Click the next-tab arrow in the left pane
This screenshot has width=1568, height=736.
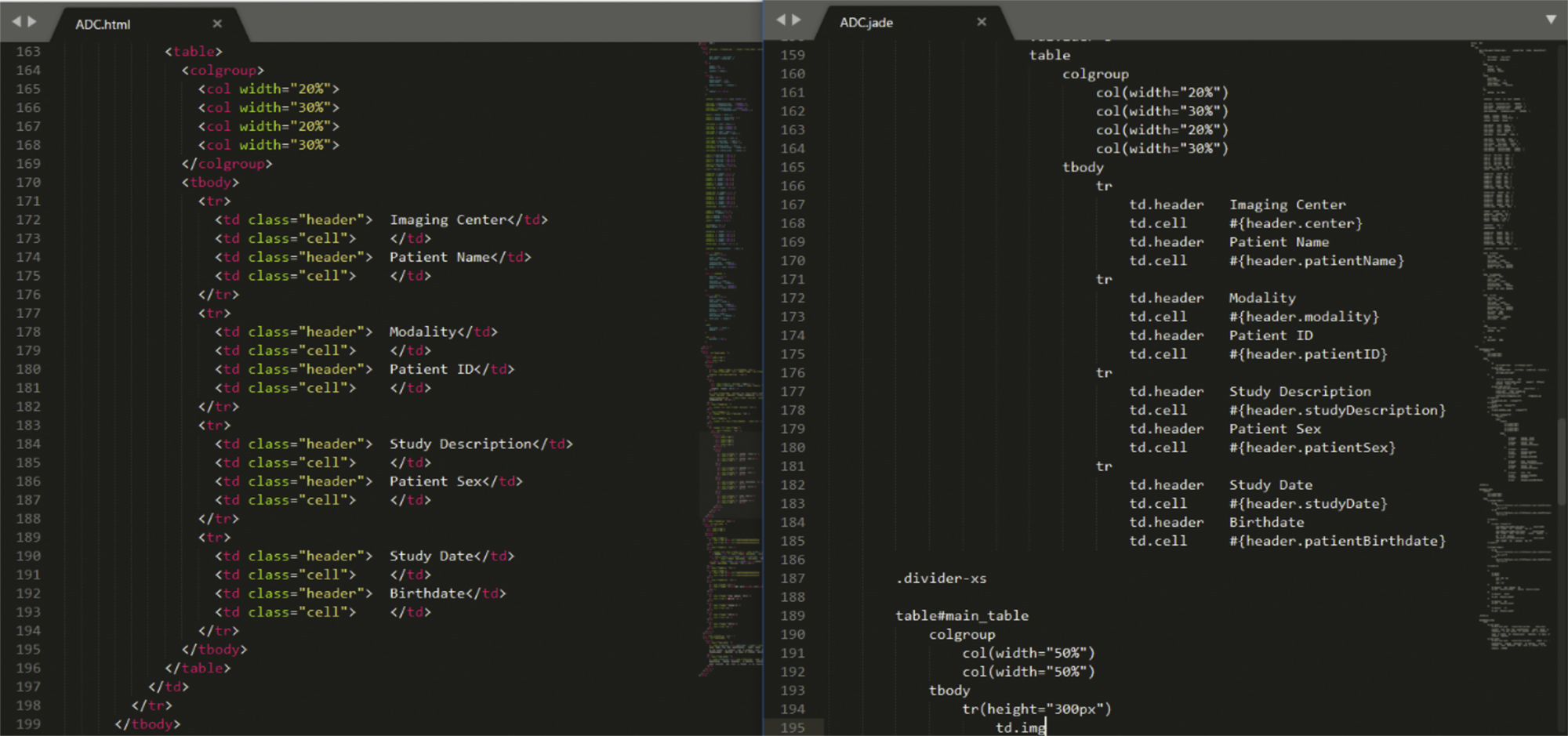pos(32,22)
